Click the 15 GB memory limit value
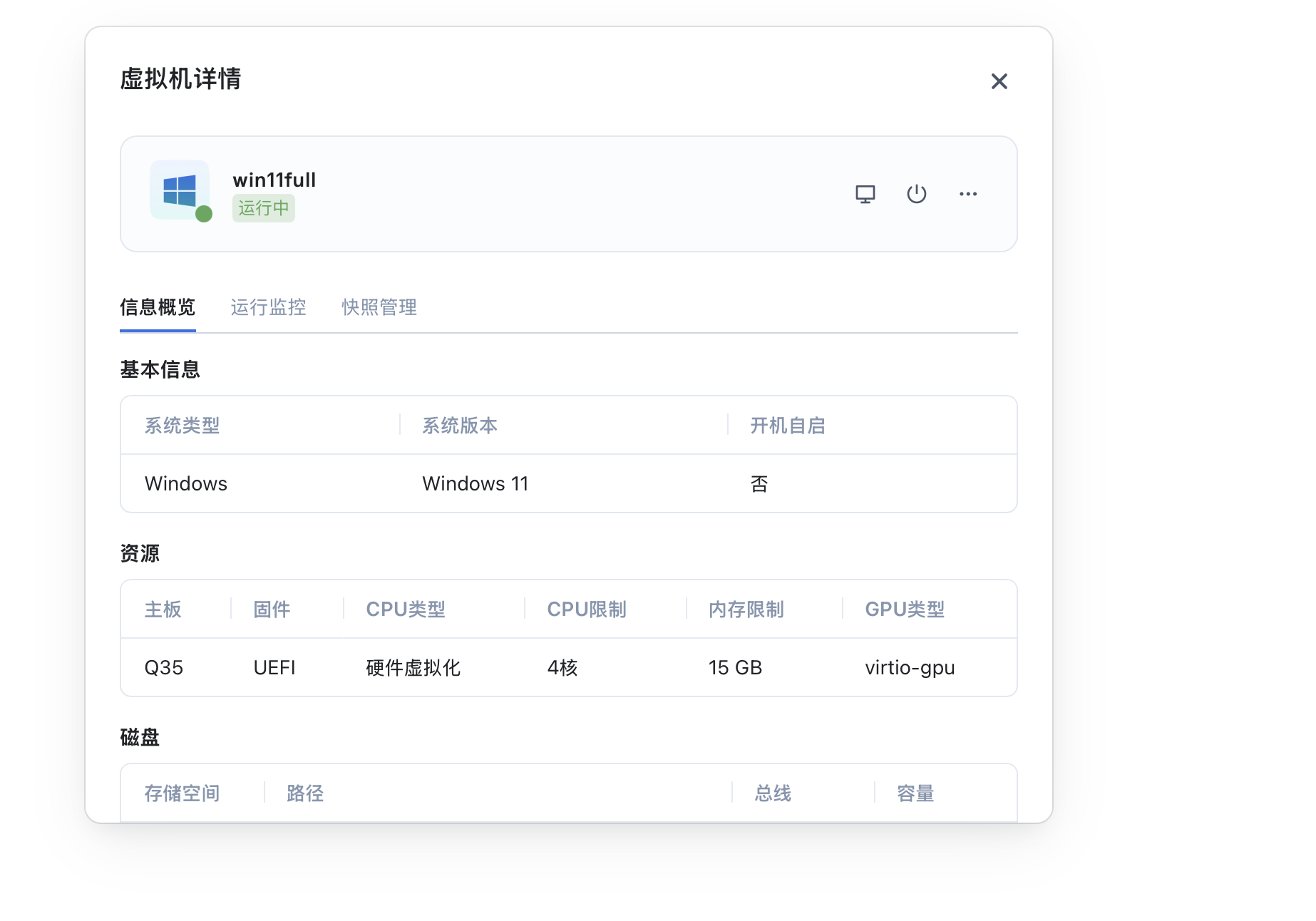This screenshot has height=921, width=1316. coord(735,668)
